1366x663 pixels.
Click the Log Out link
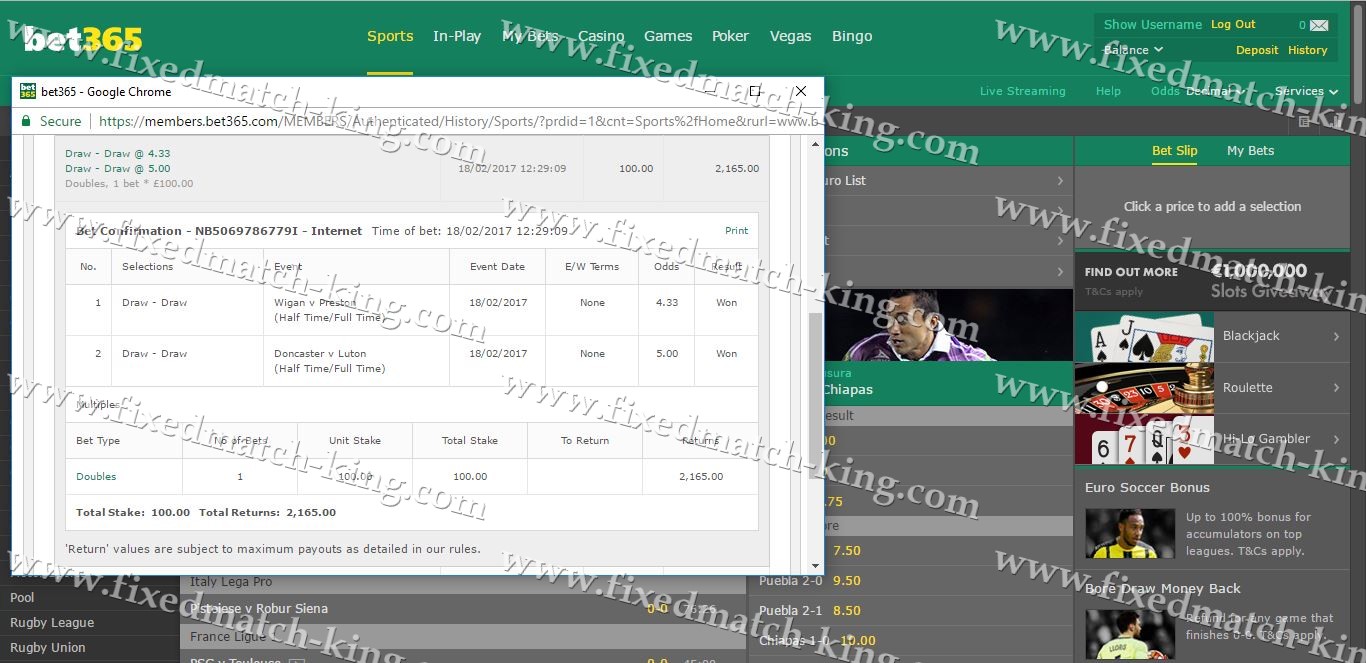pyautogui.click(x=1233, y=25)
